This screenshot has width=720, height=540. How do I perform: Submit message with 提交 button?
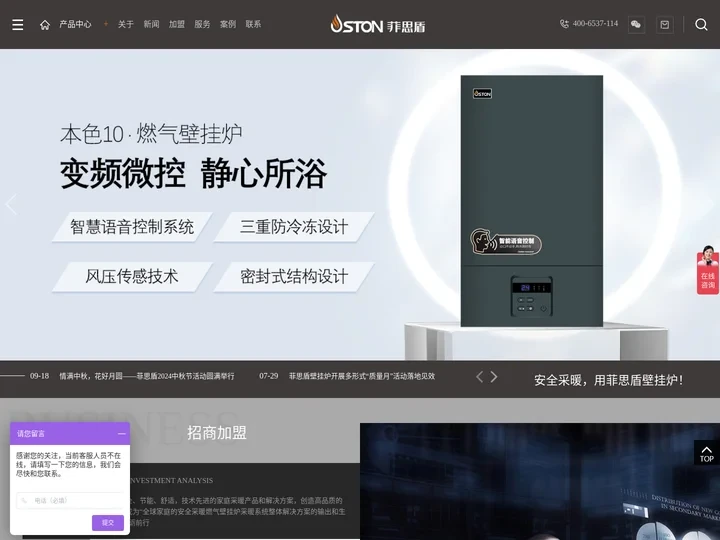107,523
